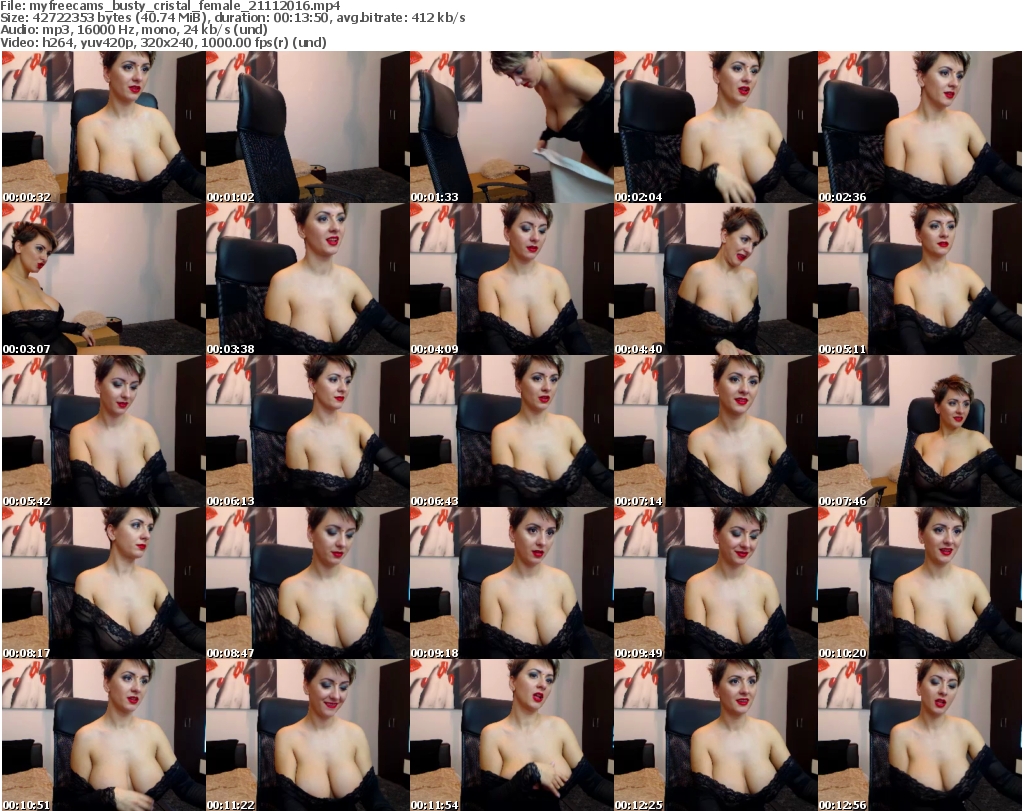Select the frame stamped 00:04:40
This screenshot has width=1024, height=811.
click(715, 279)
